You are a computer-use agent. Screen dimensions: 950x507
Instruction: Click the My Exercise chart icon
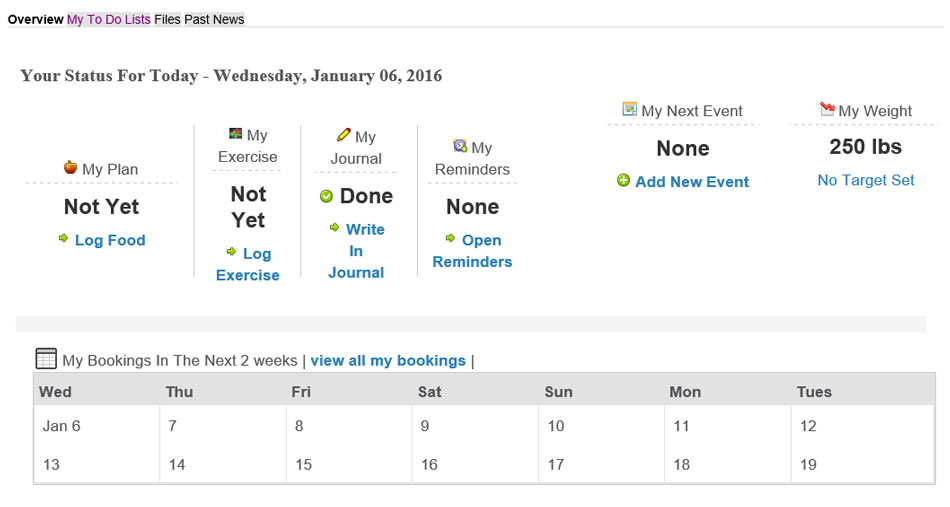tap(236, 133)
